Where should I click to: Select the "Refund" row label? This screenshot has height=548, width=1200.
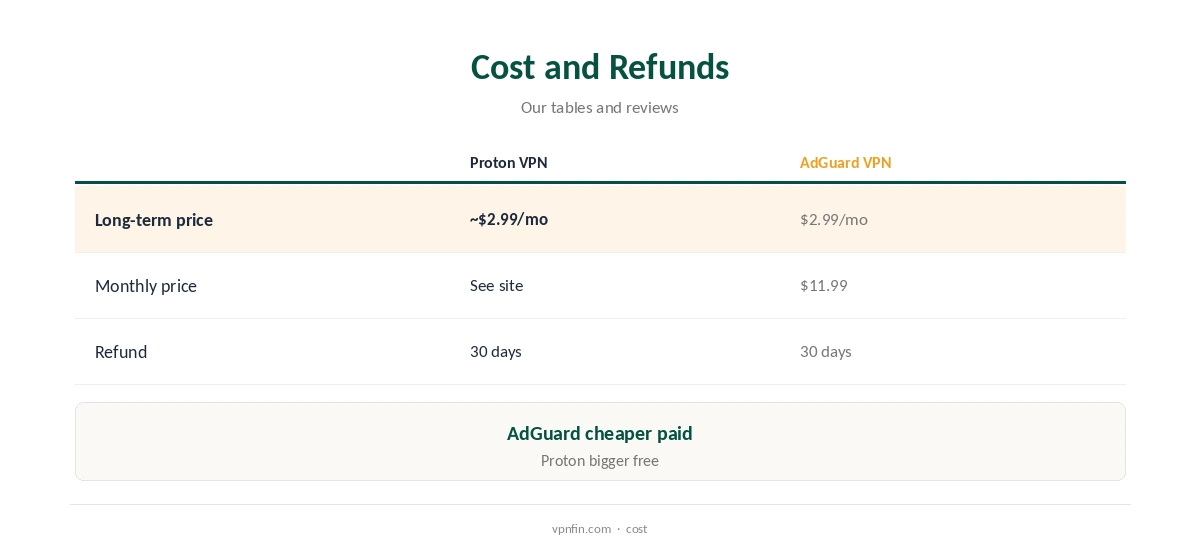121,352
